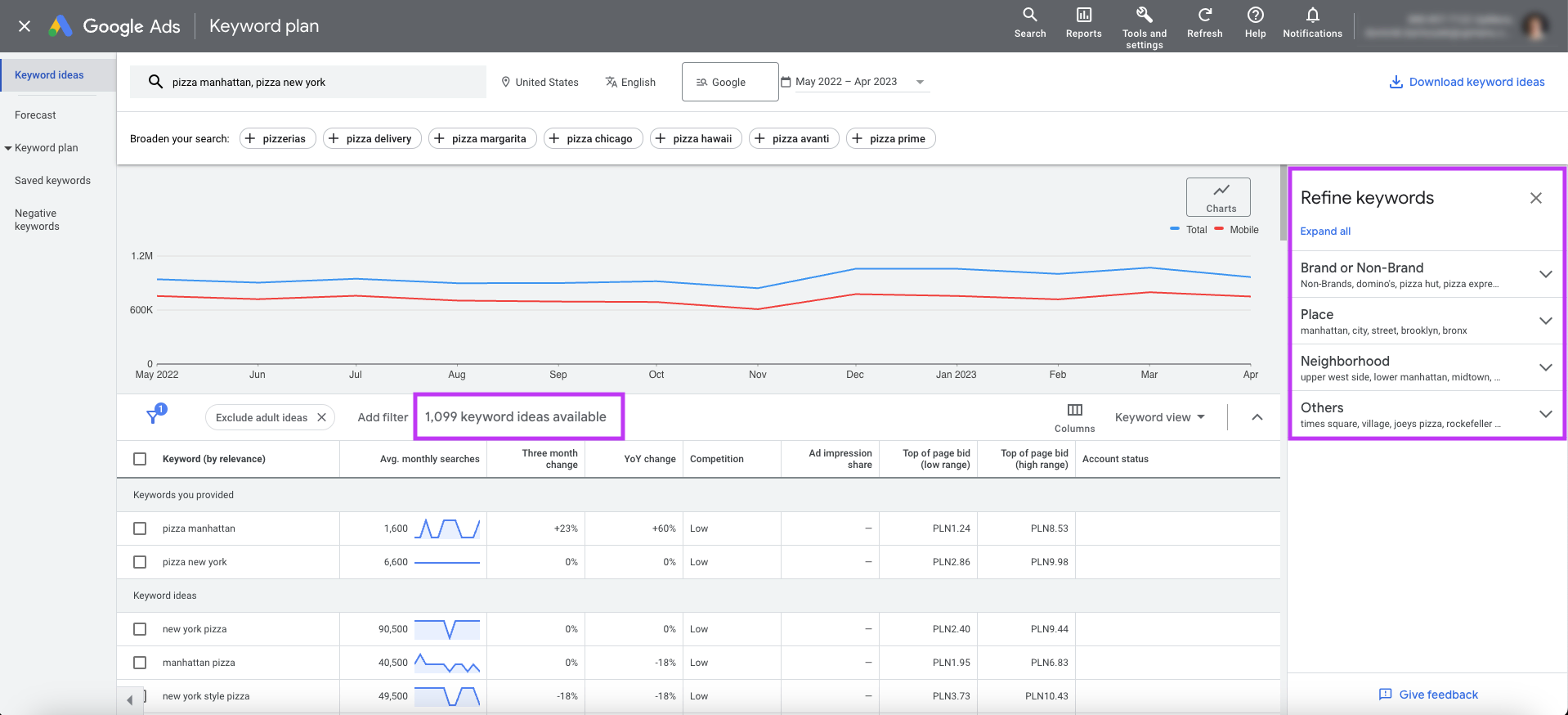This screenshot has height=715, width=1568.
Task: Open the Columns selector icon
Action: coord(1075,410)
